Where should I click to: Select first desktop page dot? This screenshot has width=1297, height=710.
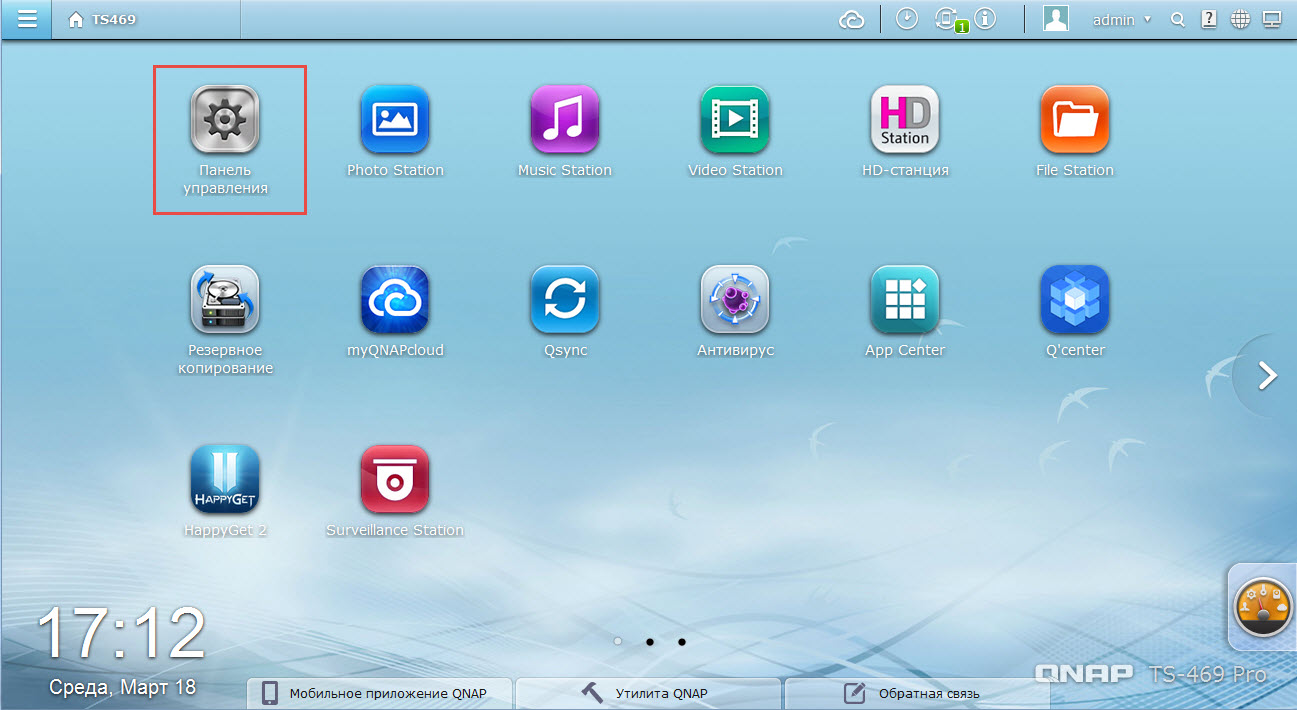(618, 641)
